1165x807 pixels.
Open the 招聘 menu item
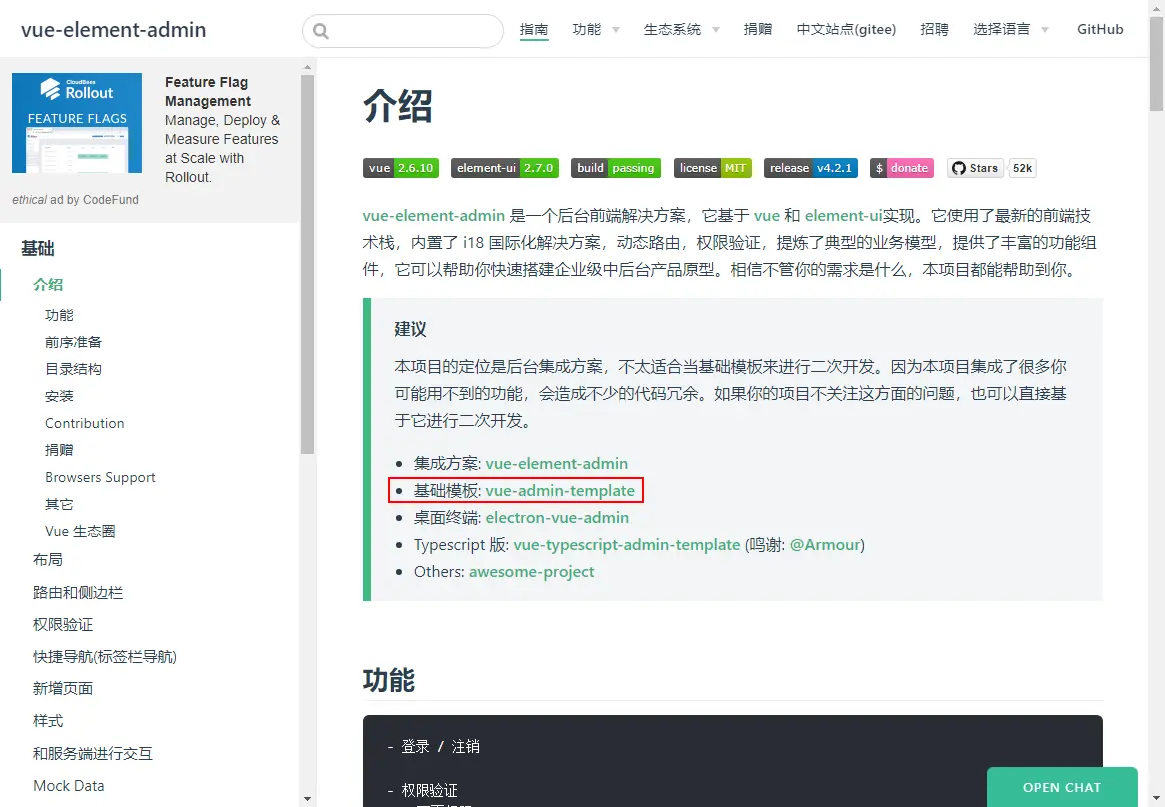coord(934,30)
